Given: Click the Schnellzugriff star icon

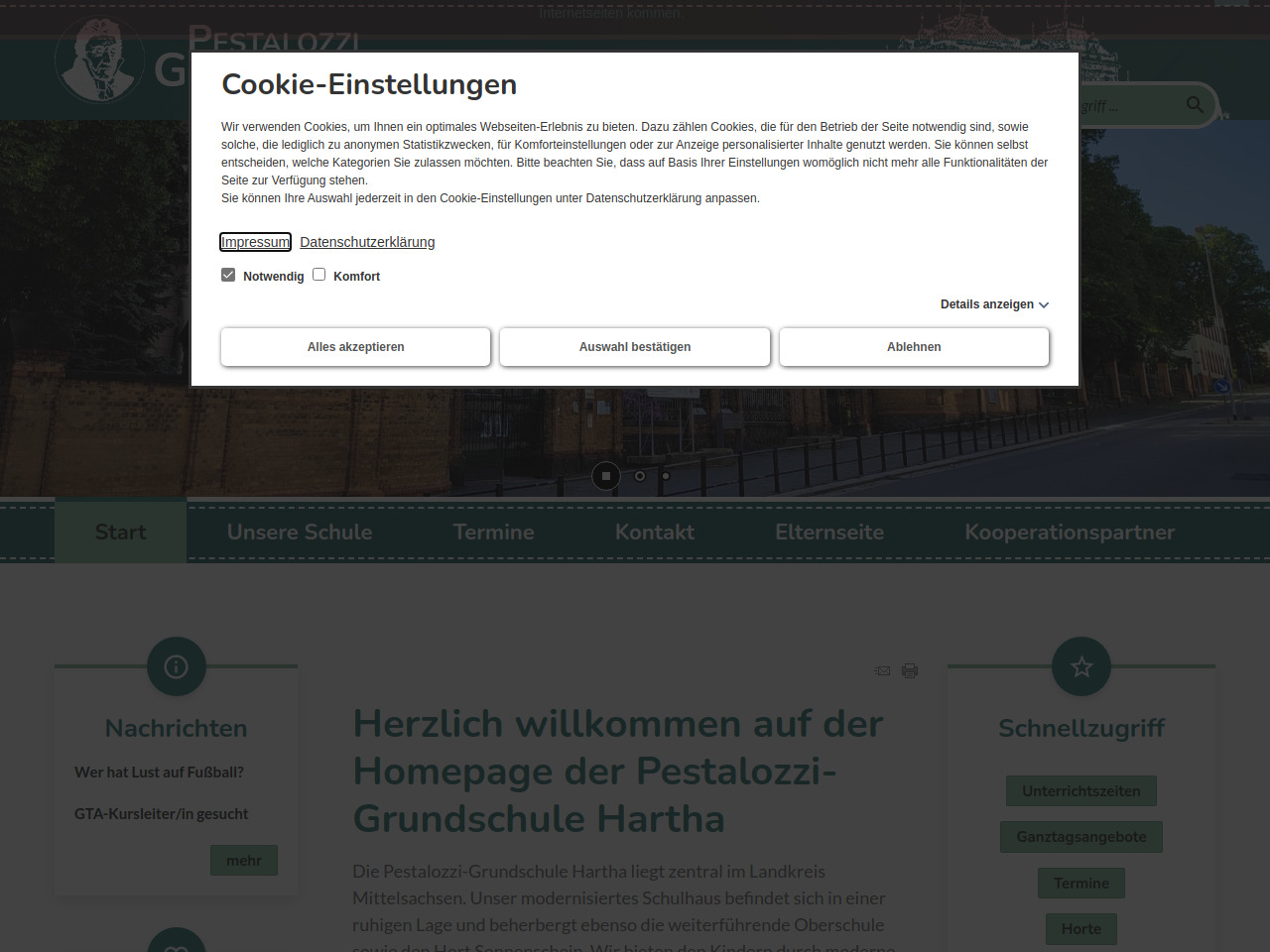Looking at the screenshot, I should click(1081, 666).
